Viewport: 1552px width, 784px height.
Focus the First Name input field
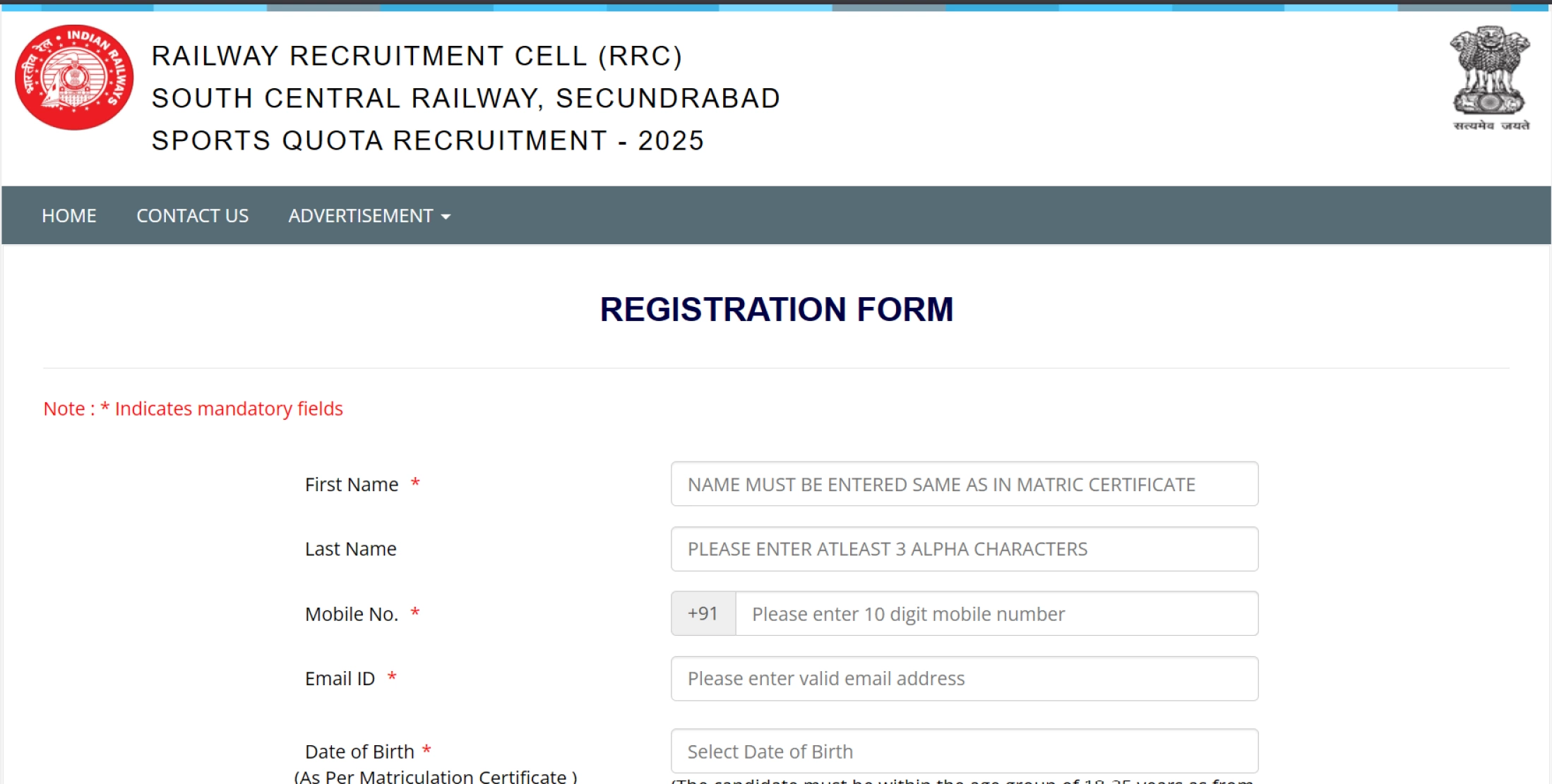[x=965, y=484]
